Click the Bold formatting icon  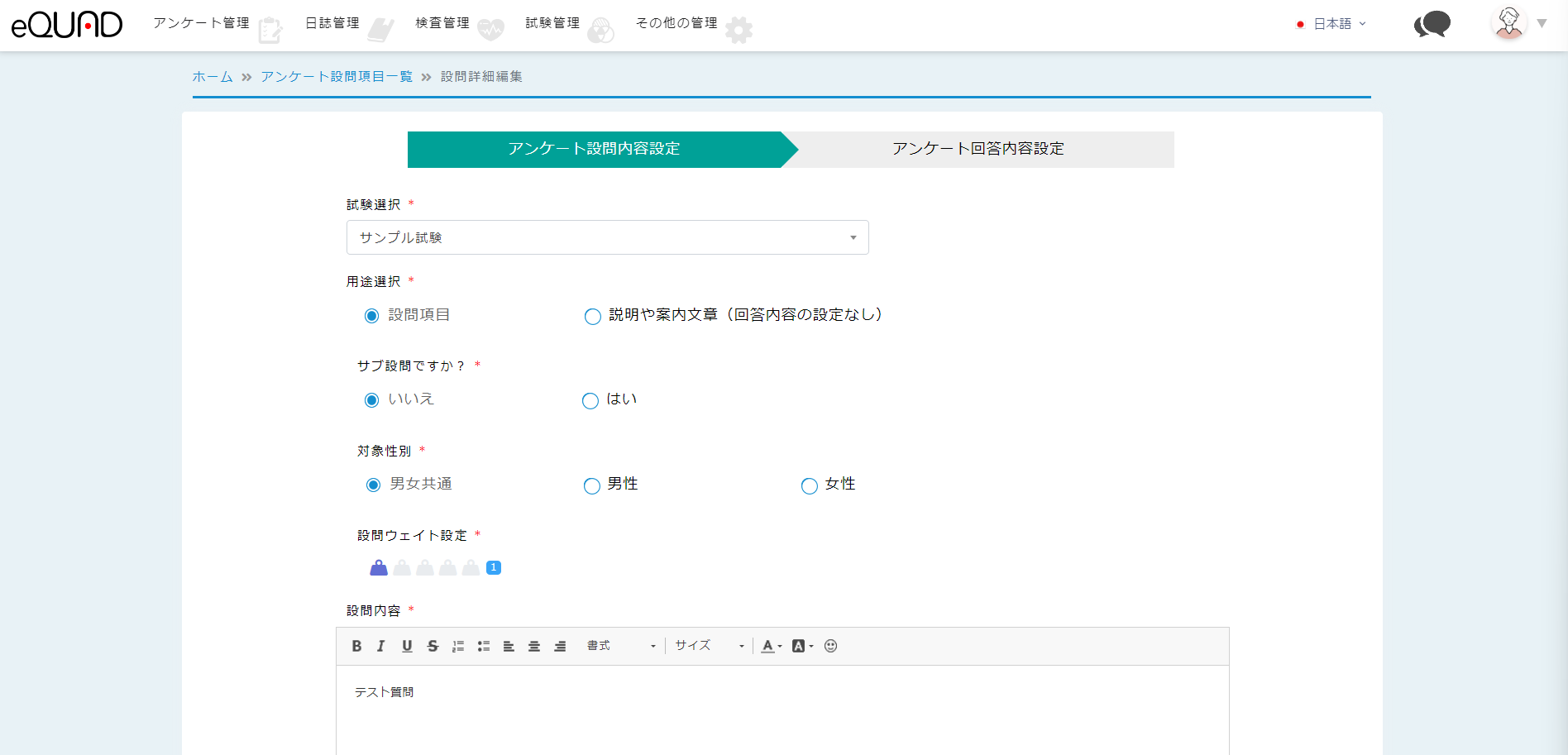tap(356, 646)
